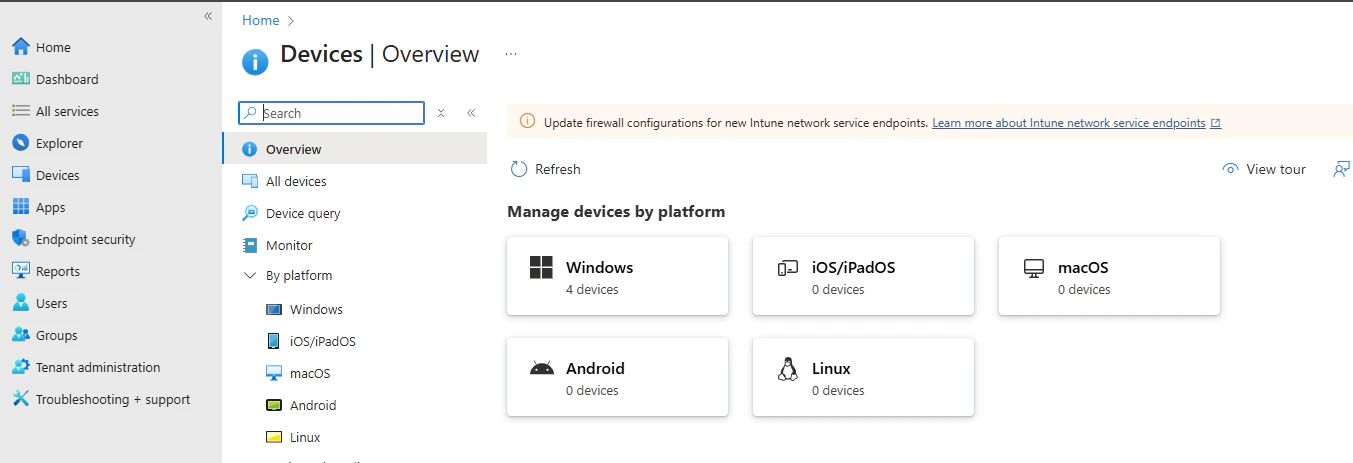Open the macOS platform card
Screen dimensions: 1353x463
[x=1109, y=276]
